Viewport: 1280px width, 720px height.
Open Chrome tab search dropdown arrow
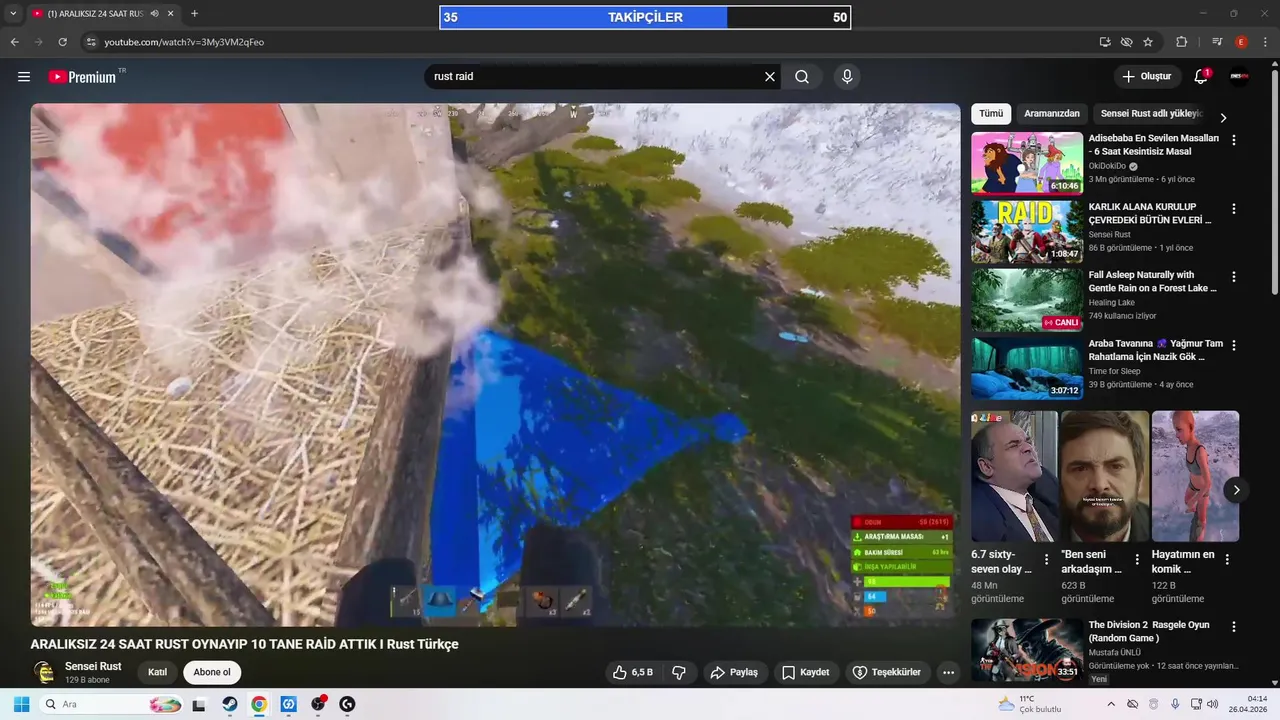pyautogui.click(x=13, y=14)
